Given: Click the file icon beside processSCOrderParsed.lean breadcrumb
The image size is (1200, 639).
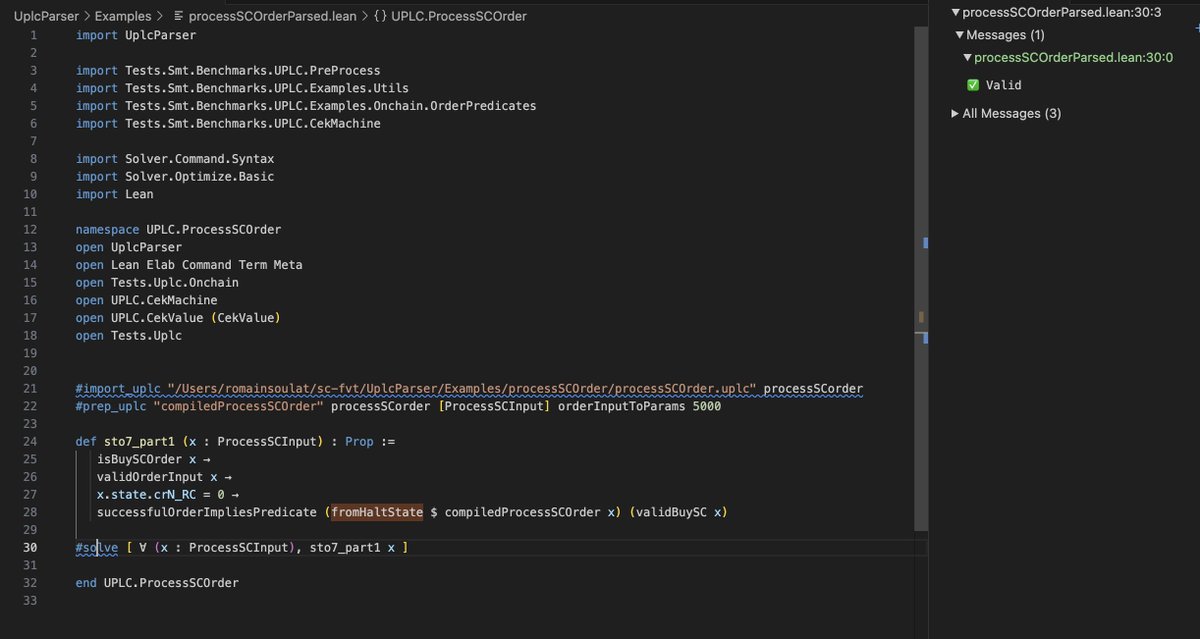Looking at the screenshot, I should tap(180, 15).
